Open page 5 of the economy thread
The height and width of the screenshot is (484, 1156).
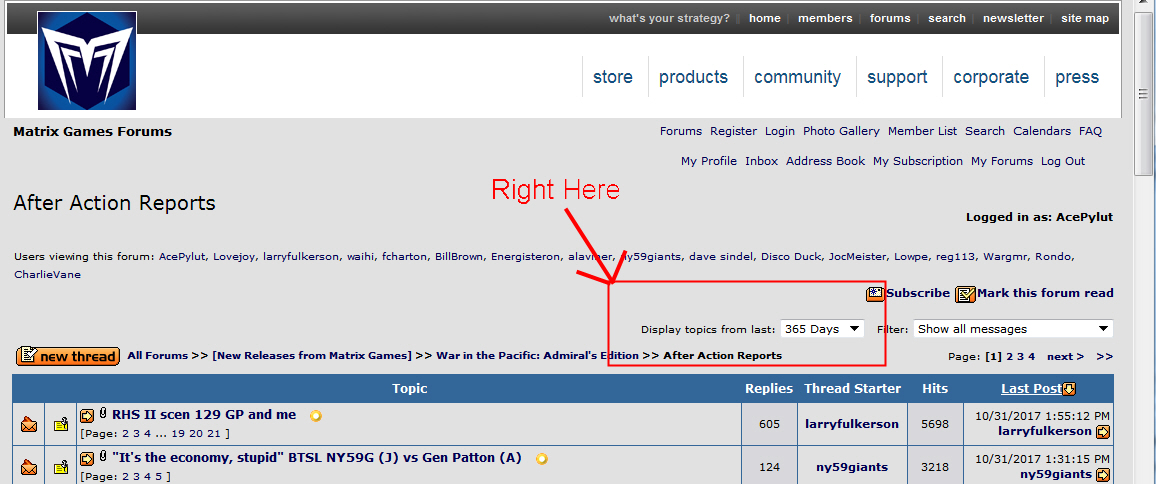(x=158, y=476)
